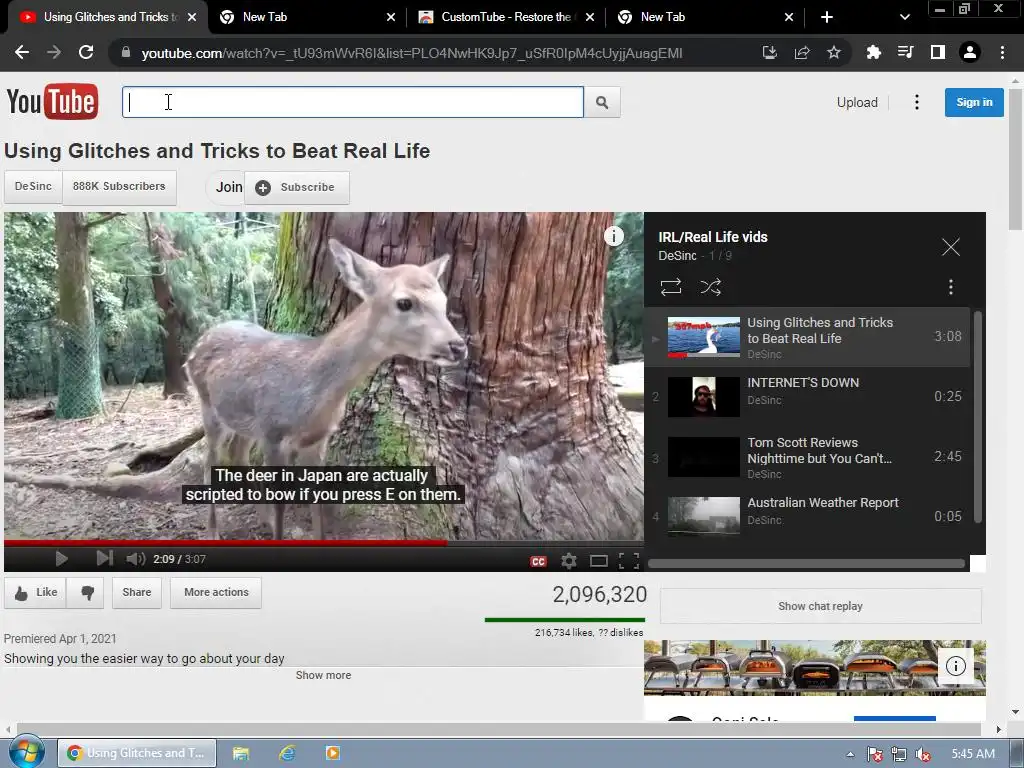The image size is (1024, 768).
Task: Click the 888K Subscribers count
Action: click(x=119, y=187)
